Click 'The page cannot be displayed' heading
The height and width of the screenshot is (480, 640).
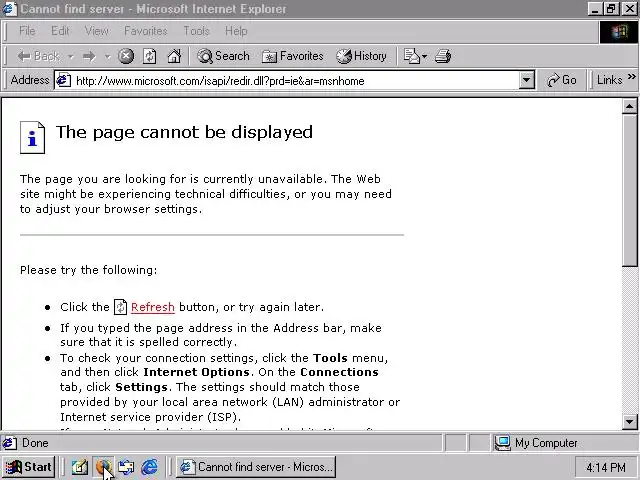point(184,132)
